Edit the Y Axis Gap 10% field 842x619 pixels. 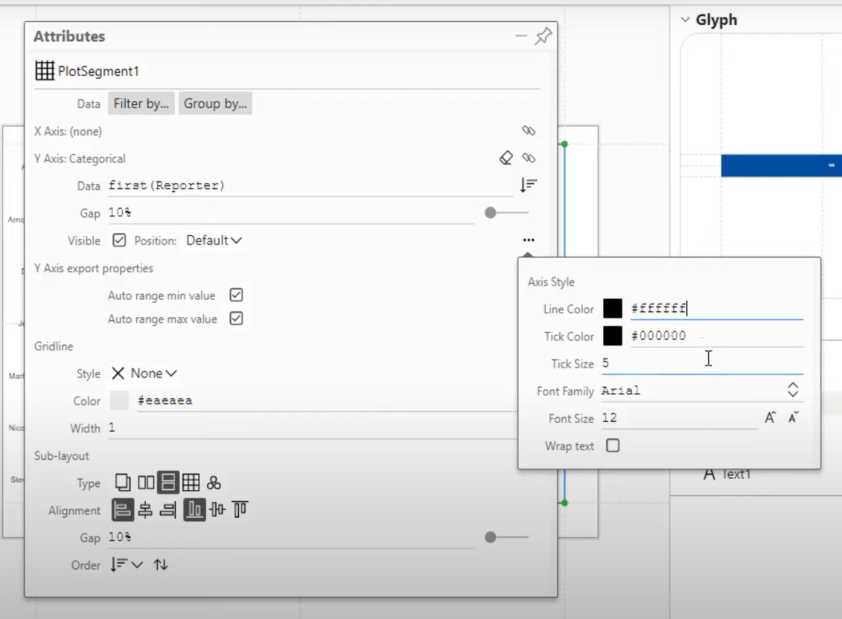click(291, 213)
